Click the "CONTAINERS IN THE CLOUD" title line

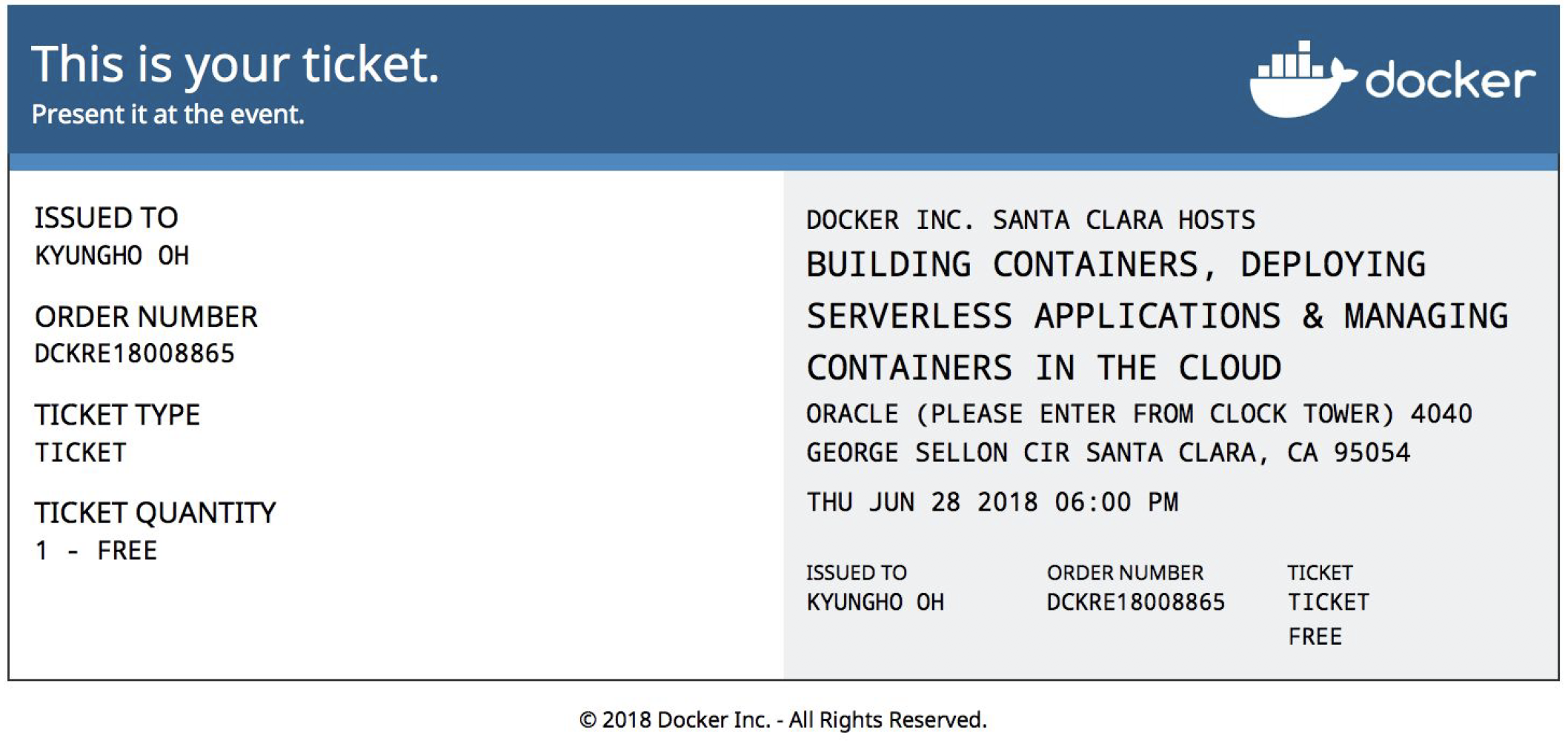click(x=1043, y=368)
